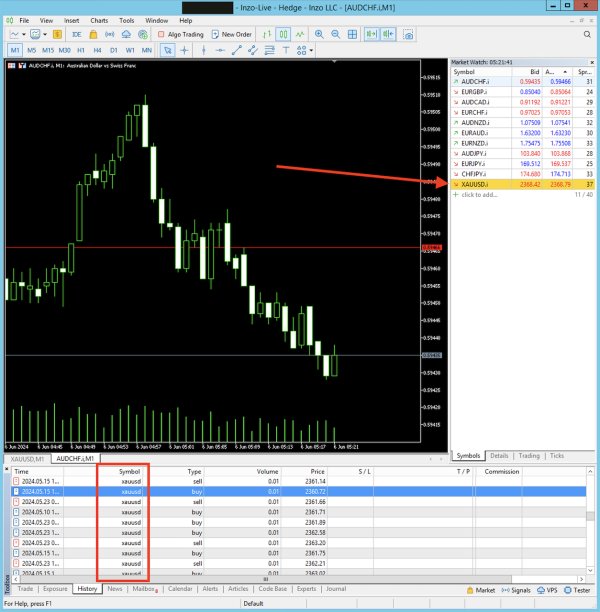The width and height of the screenshot is (600, 612).
Task: Open the Window menu
Action: 157,20
